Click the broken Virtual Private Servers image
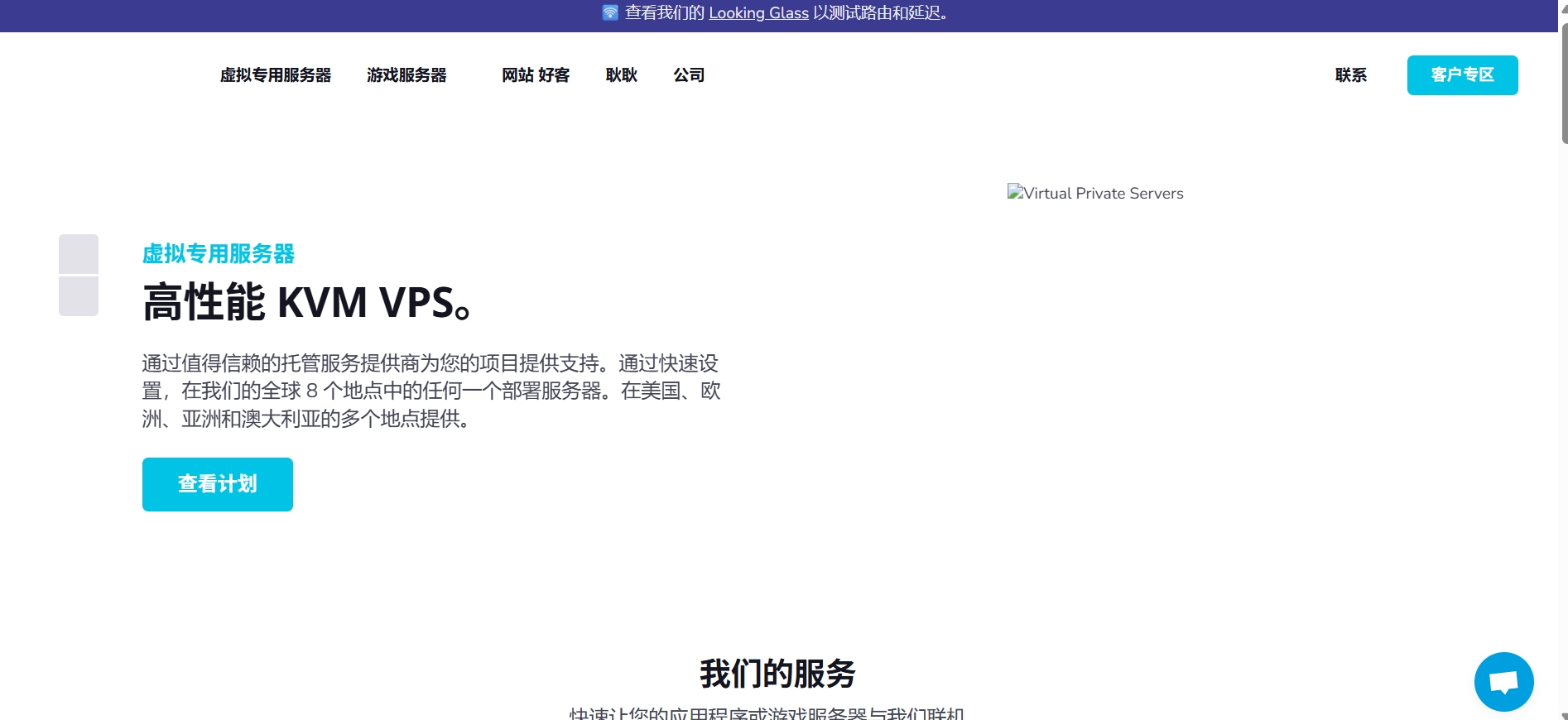1568x720 pixels. (x=1094, y=193)
